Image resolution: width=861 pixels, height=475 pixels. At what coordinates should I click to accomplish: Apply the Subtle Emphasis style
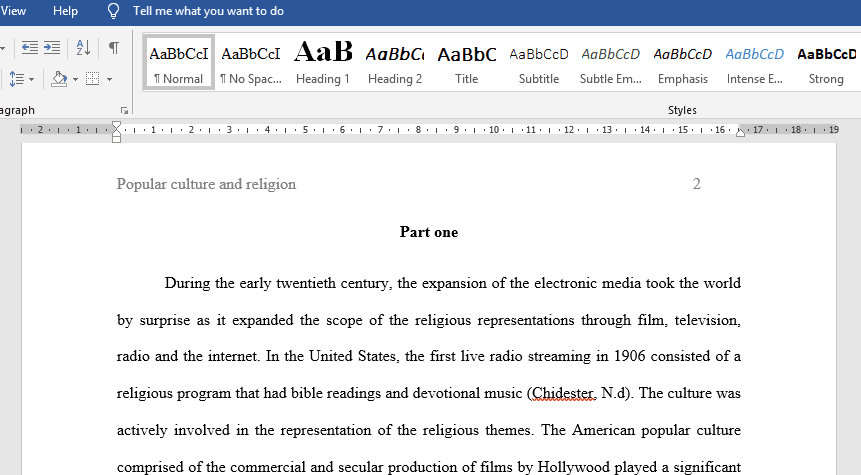click(x=611, y=63)
